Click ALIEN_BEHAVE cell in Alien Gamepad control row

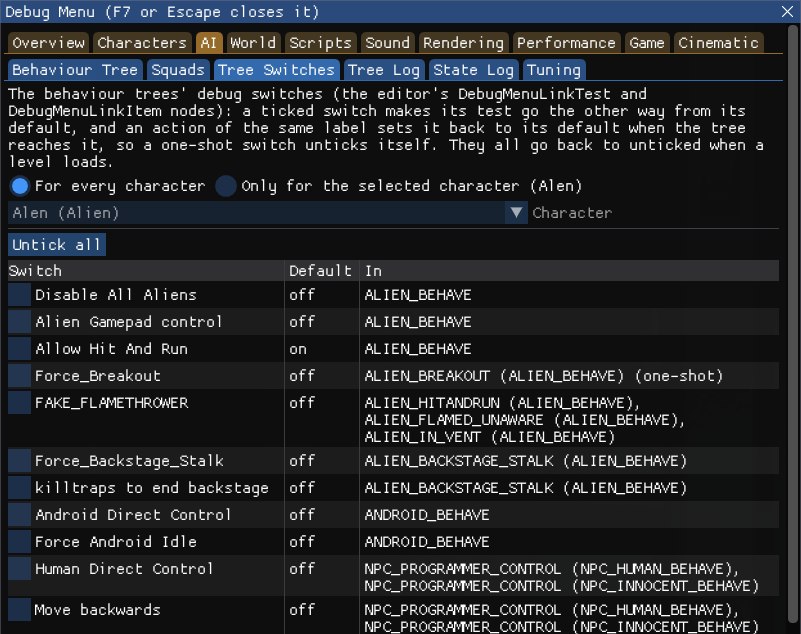tap(418, 322)
